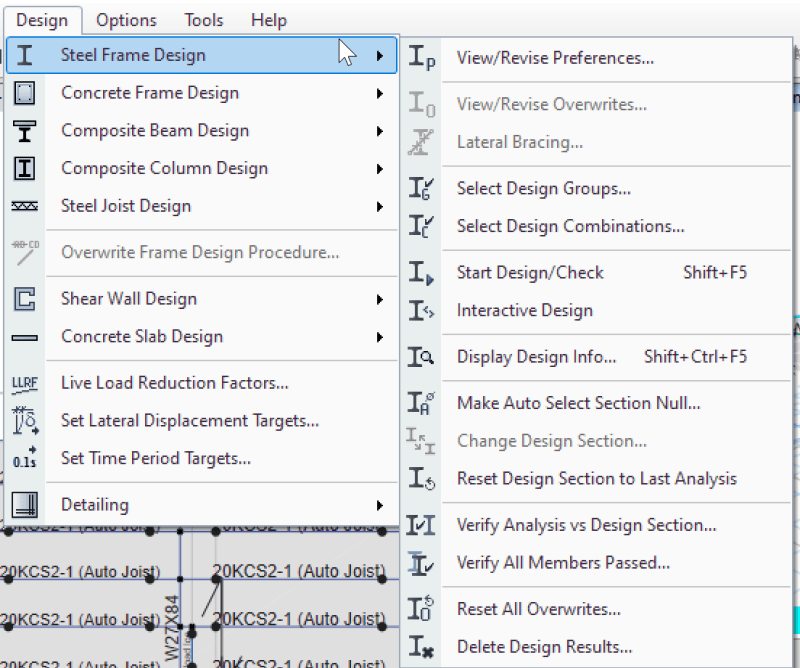Click the 0.1s Time Period Targets icon
Viewport: 800px width, 668px height.
coord(25,458)
